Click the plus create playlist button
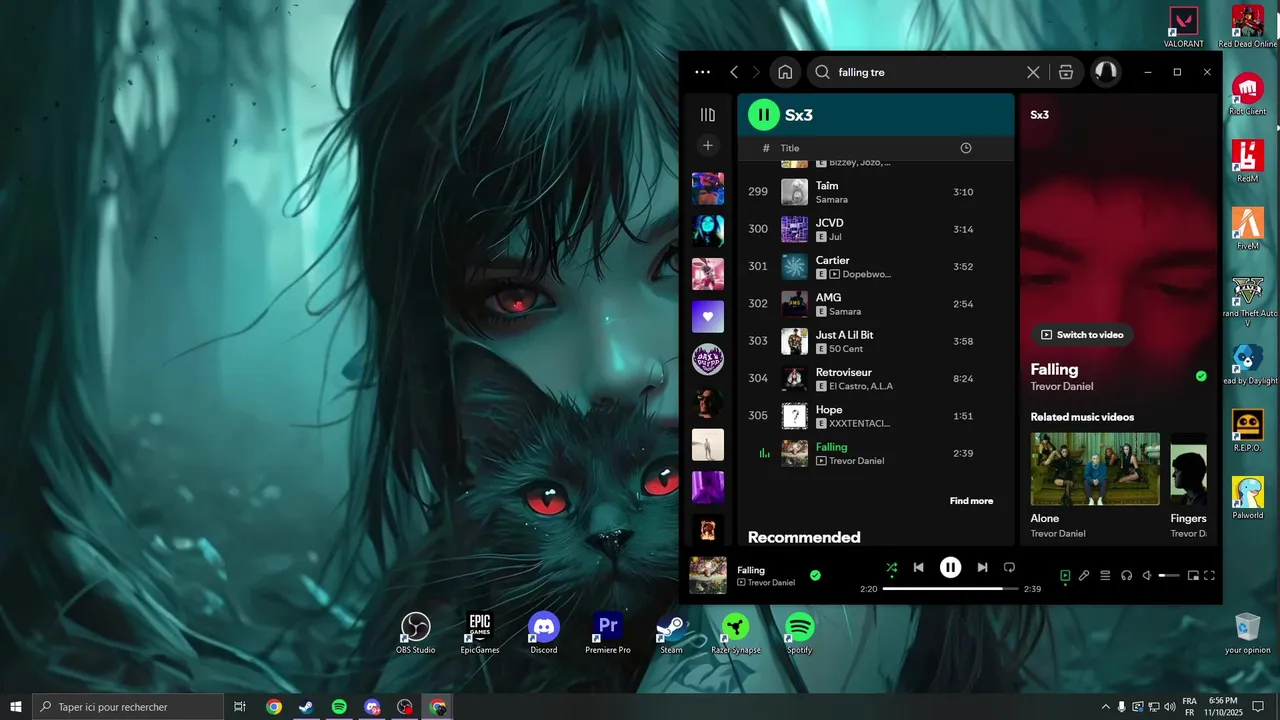Image resolution: width=1280 pixels, height=720 pixels. click(708, 146)
